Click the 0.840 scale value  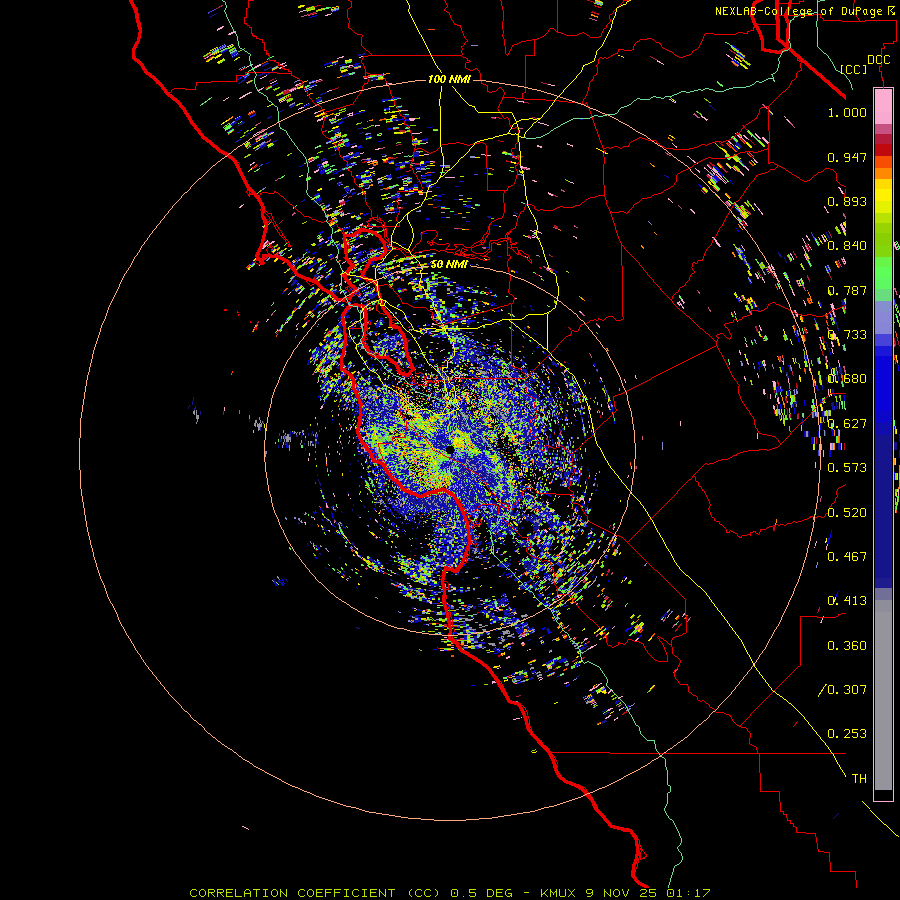847,246
